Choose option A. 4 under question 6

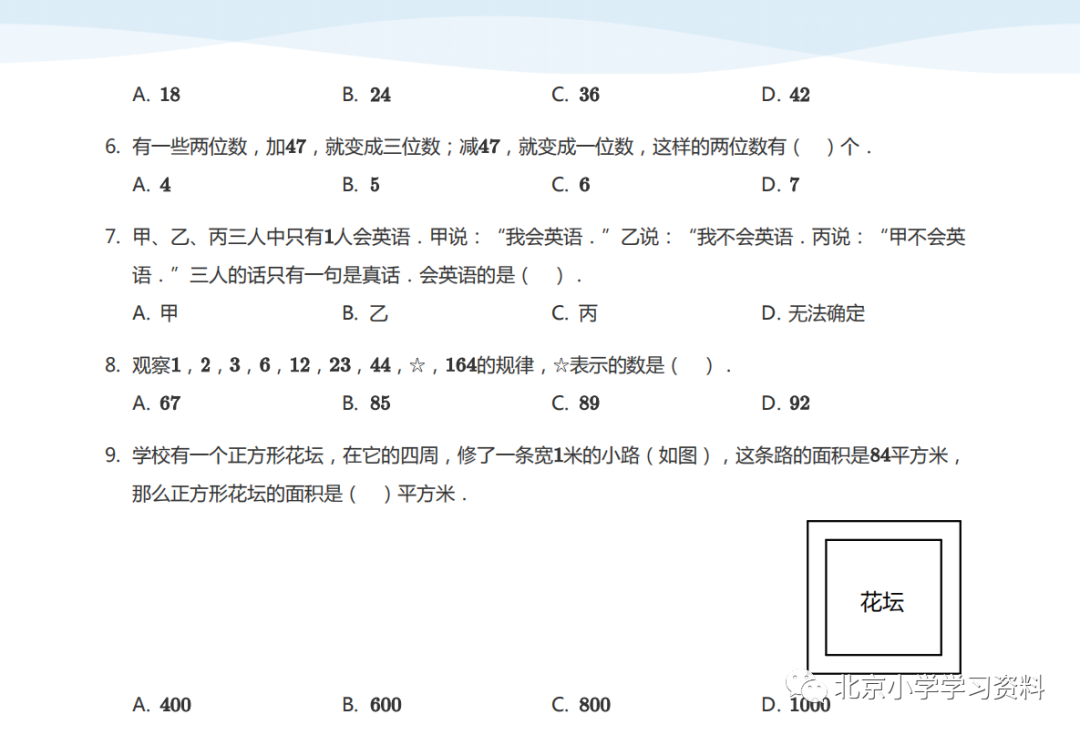pos(152,185)
